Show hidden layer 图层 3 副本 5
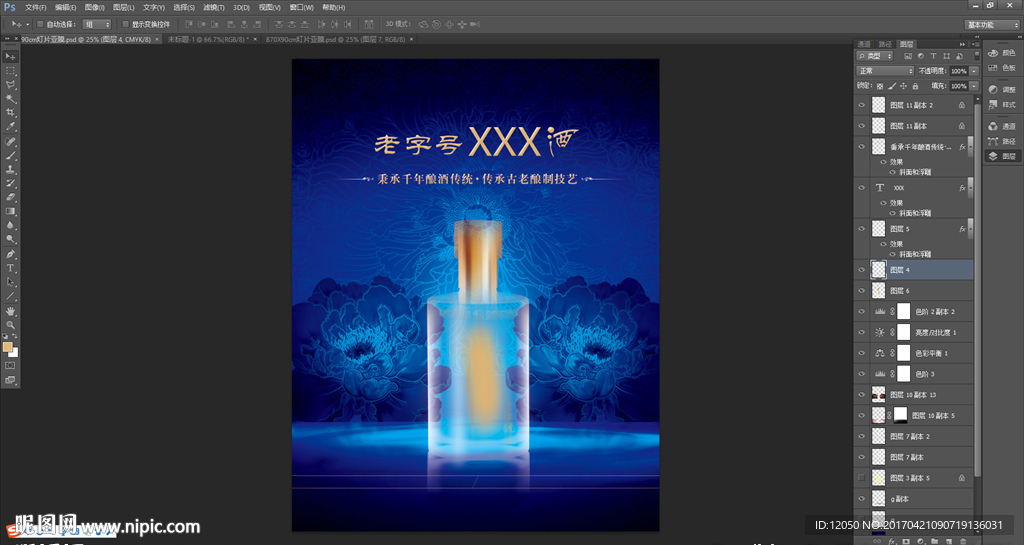 [861, 478]
